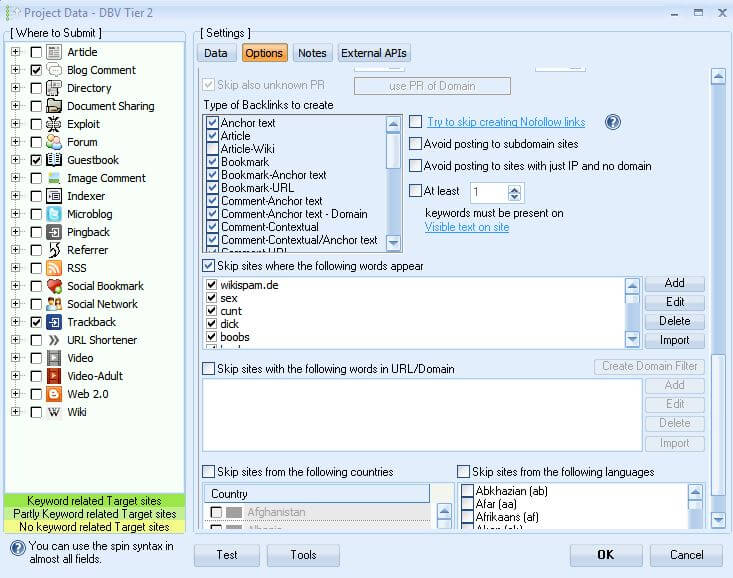Expand the Trackback tree node

15,322
